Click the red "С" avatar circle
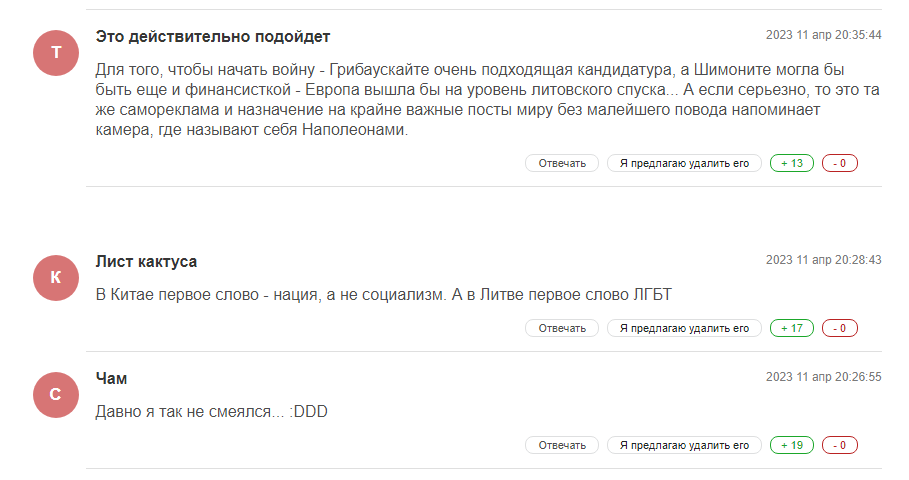The height and width of the screenshot is (480, 909). click(x=55, y=395)
